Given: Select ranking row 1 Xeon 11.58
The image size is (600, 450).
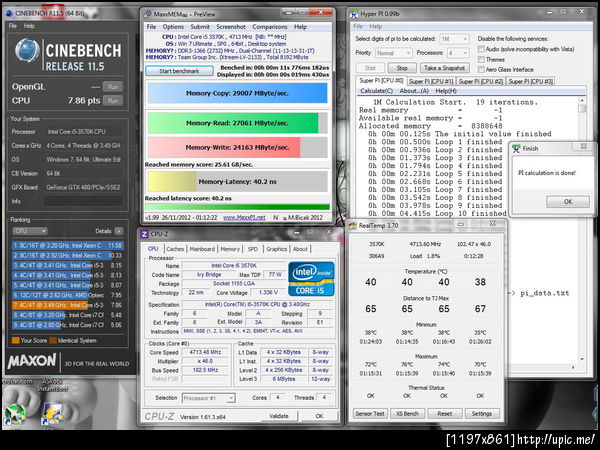Looking at the screenshot, I should click(67, 245).
